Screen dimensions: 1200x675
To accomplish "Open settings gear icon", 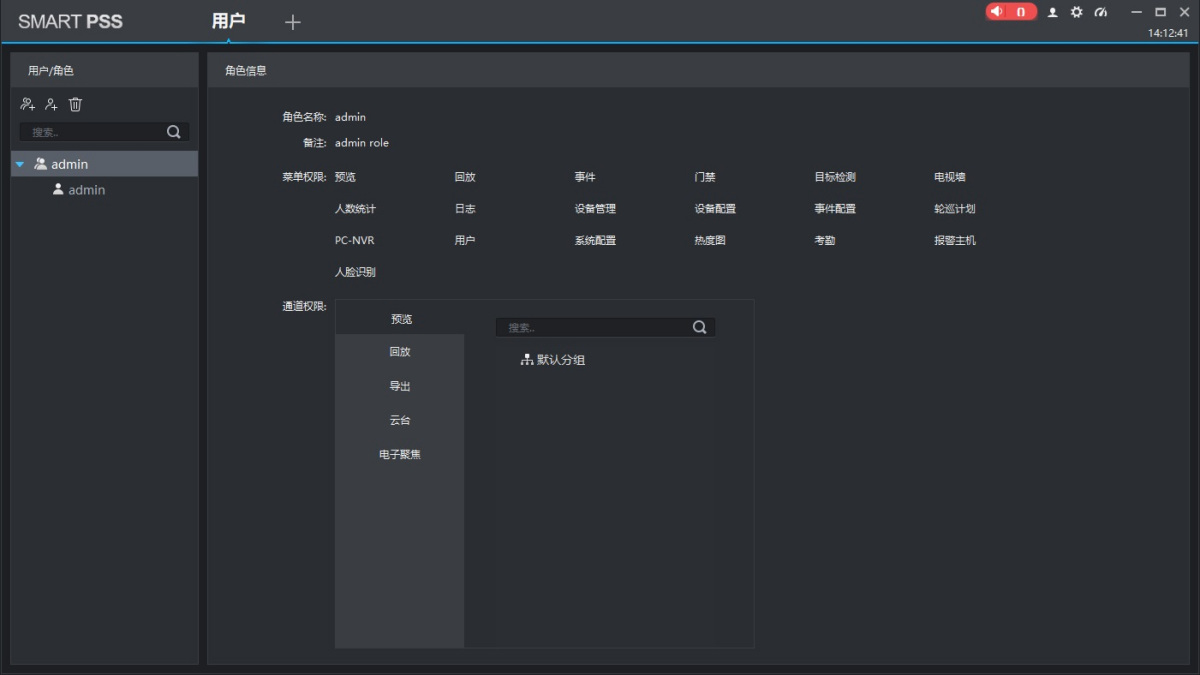I will (1077, 12).
